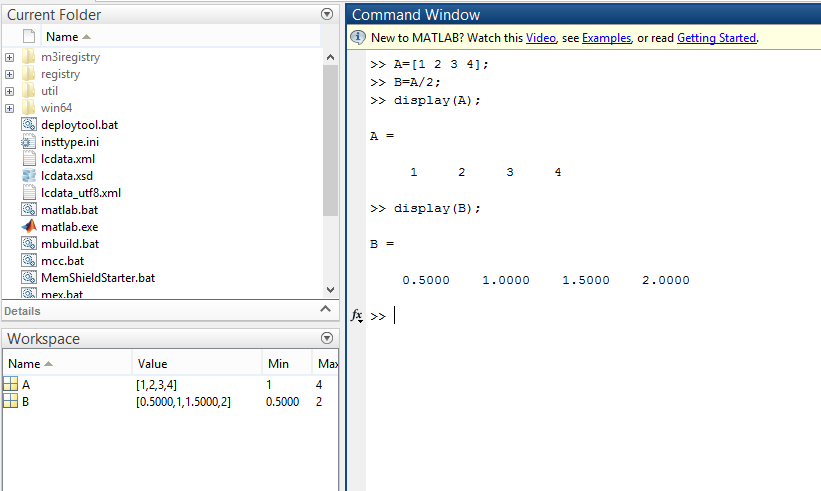Image resolution: width=821 pixels, height=491 pixels.
Task: Expand the win64 folder node
Action: pos(9,108)
